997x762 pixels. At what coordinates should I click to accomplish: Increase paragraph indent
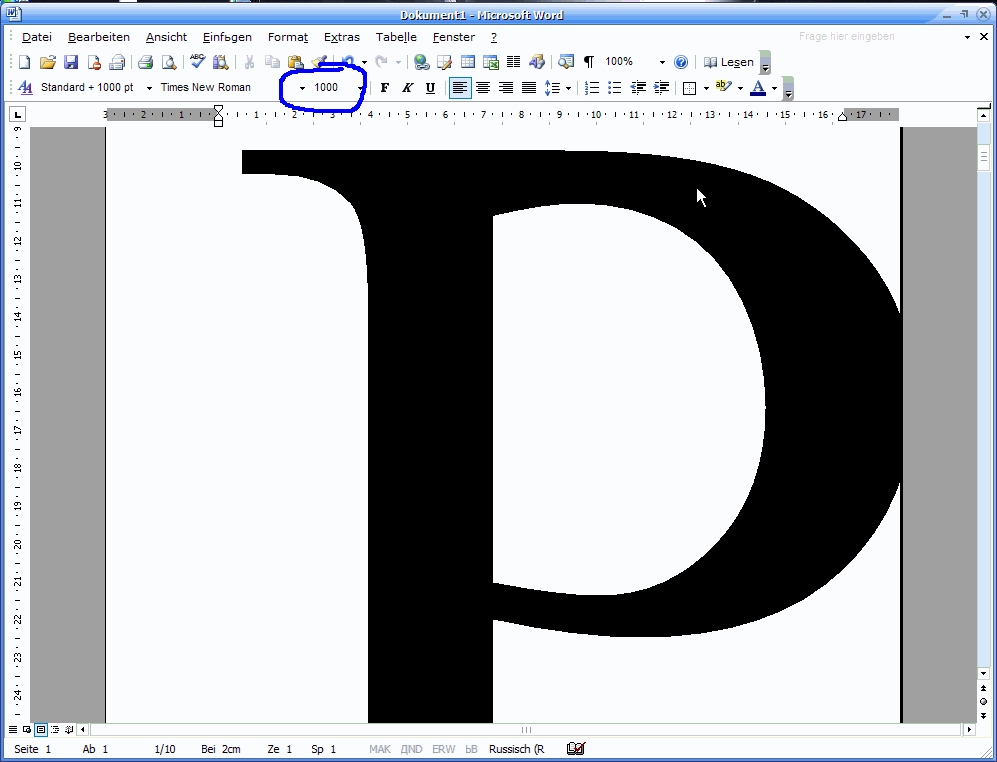[x=661, y=88]
